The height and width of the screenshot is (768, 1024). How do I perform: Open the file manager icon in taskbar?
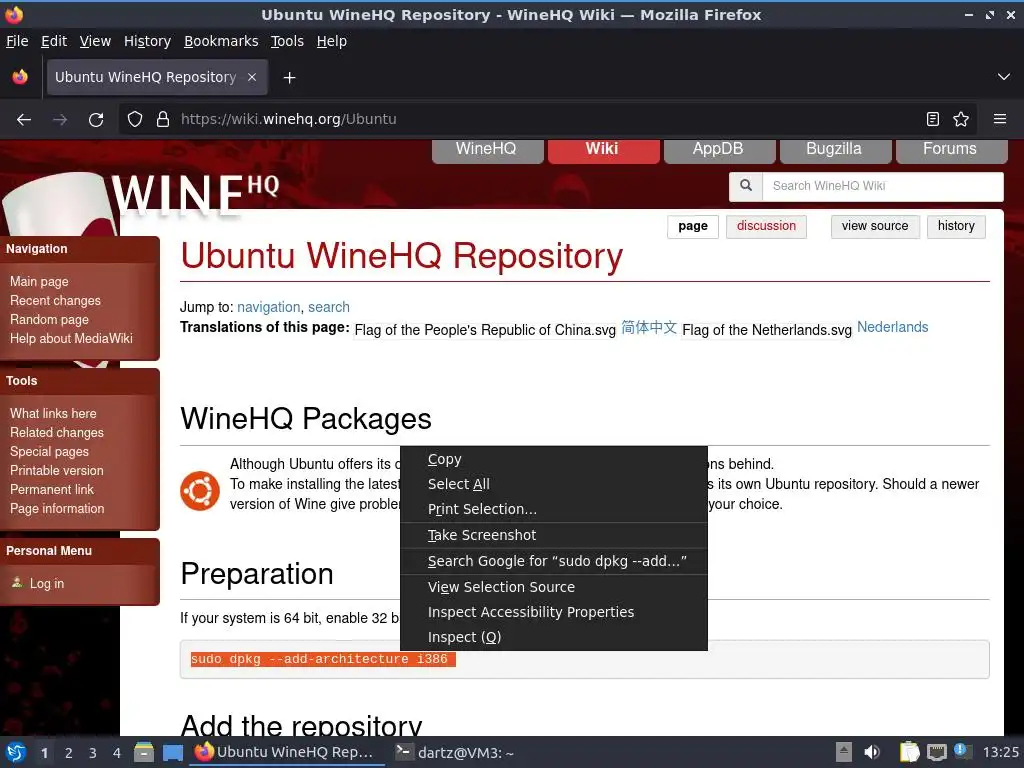[144, 753]
